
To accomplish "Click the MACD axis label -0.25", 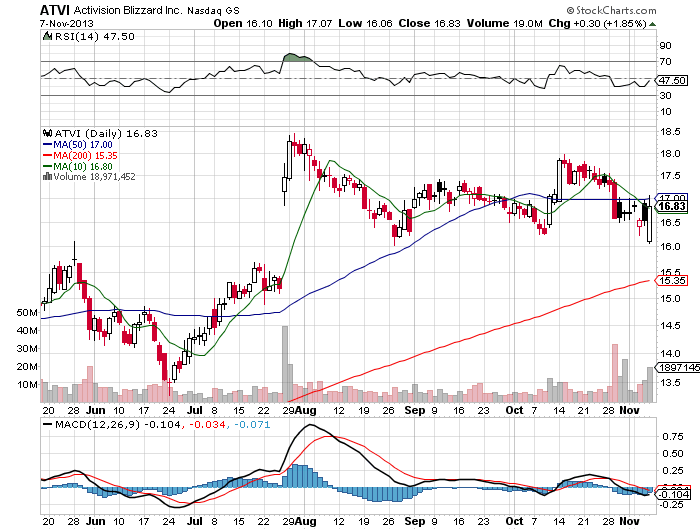I will pyautogui.click(x=671, y=505).
